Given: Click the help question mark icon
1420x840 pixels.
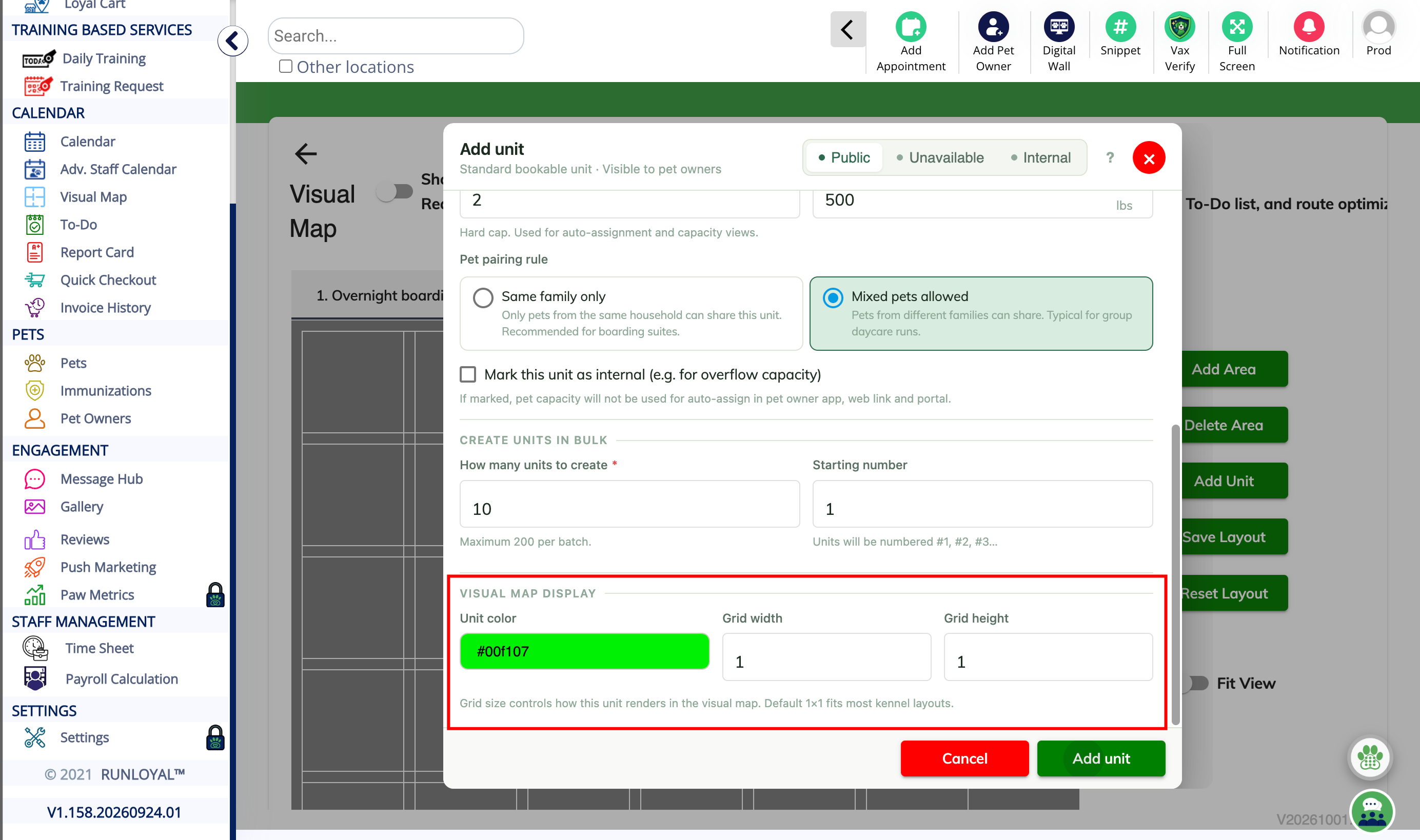Looking at the screenshot, I should pyautogui.click(x=1110, y=157).
